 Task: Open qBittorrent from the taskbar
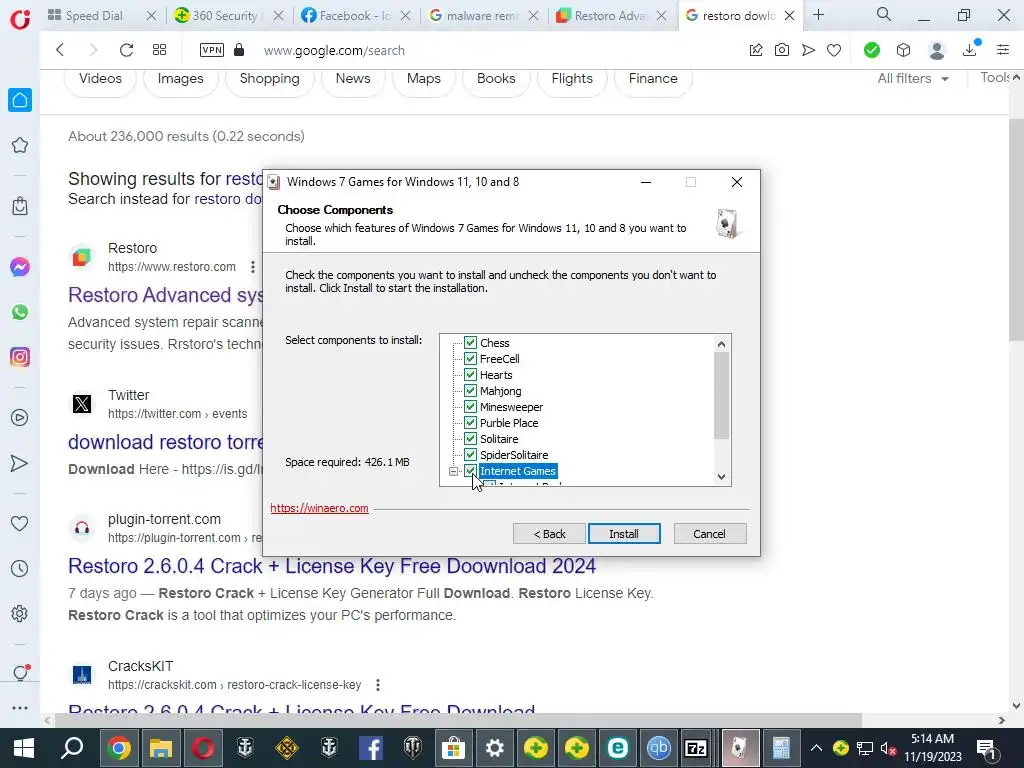(658, 748)
